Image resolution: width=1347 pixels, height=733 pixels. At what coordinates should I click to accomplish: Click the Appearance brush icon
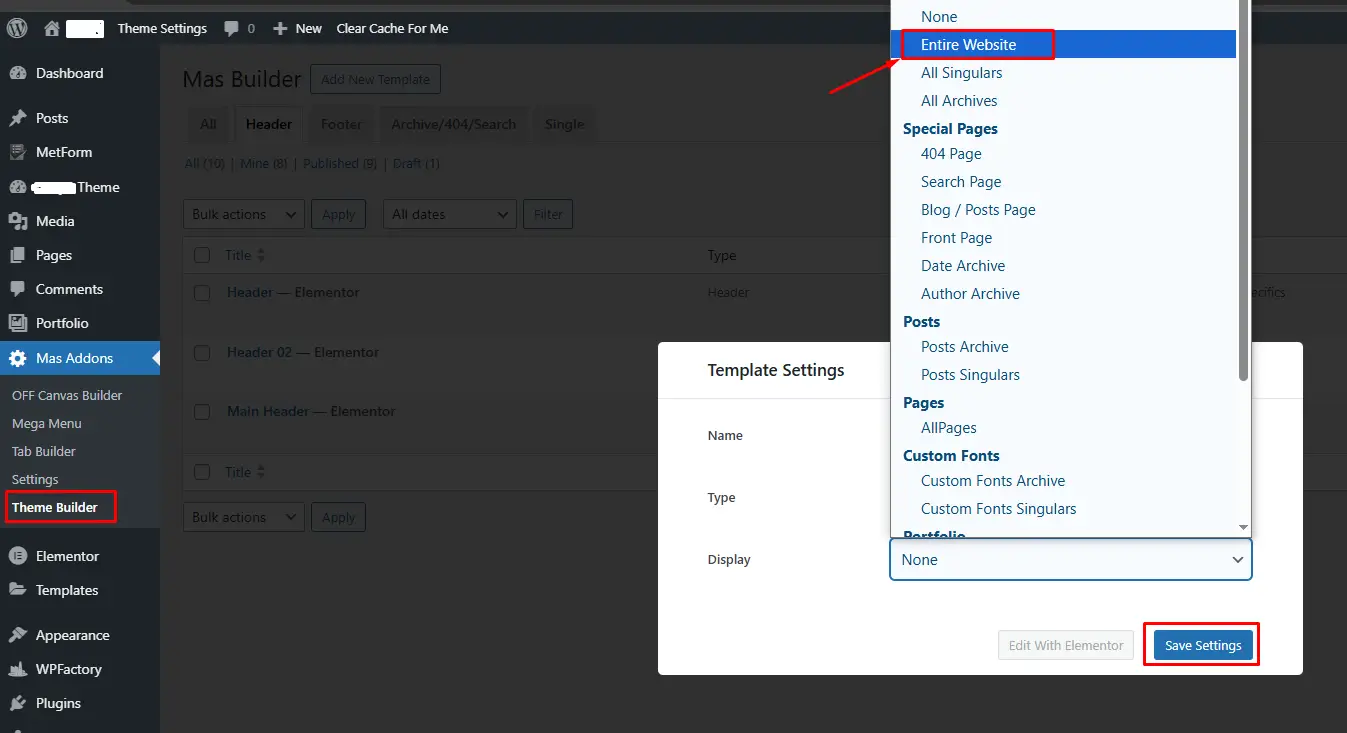tap(17, 635)
